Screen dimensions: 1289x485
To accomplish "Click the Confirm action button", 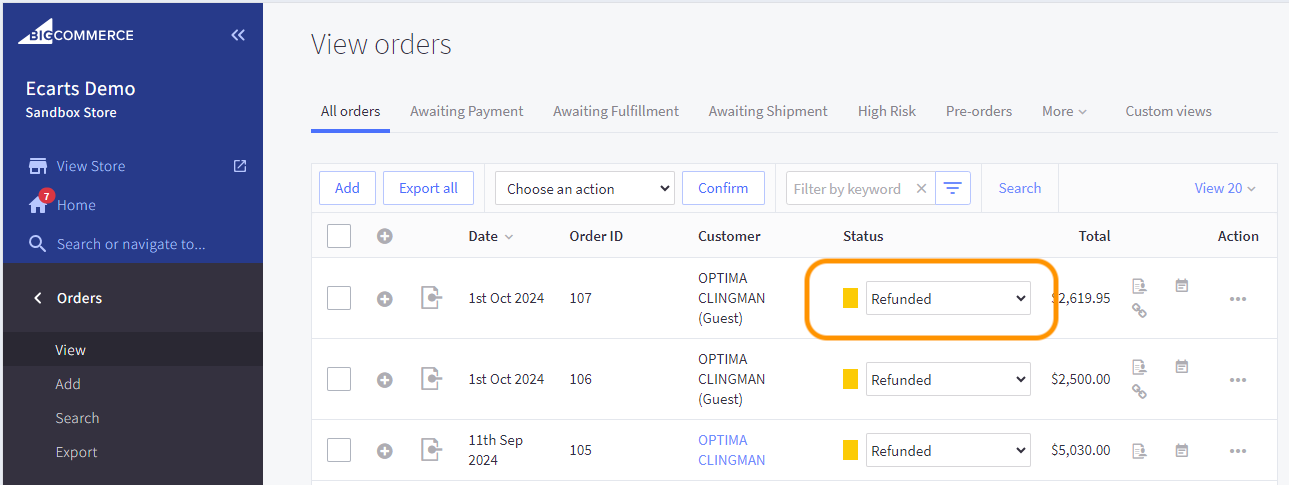I will [723, 188].
